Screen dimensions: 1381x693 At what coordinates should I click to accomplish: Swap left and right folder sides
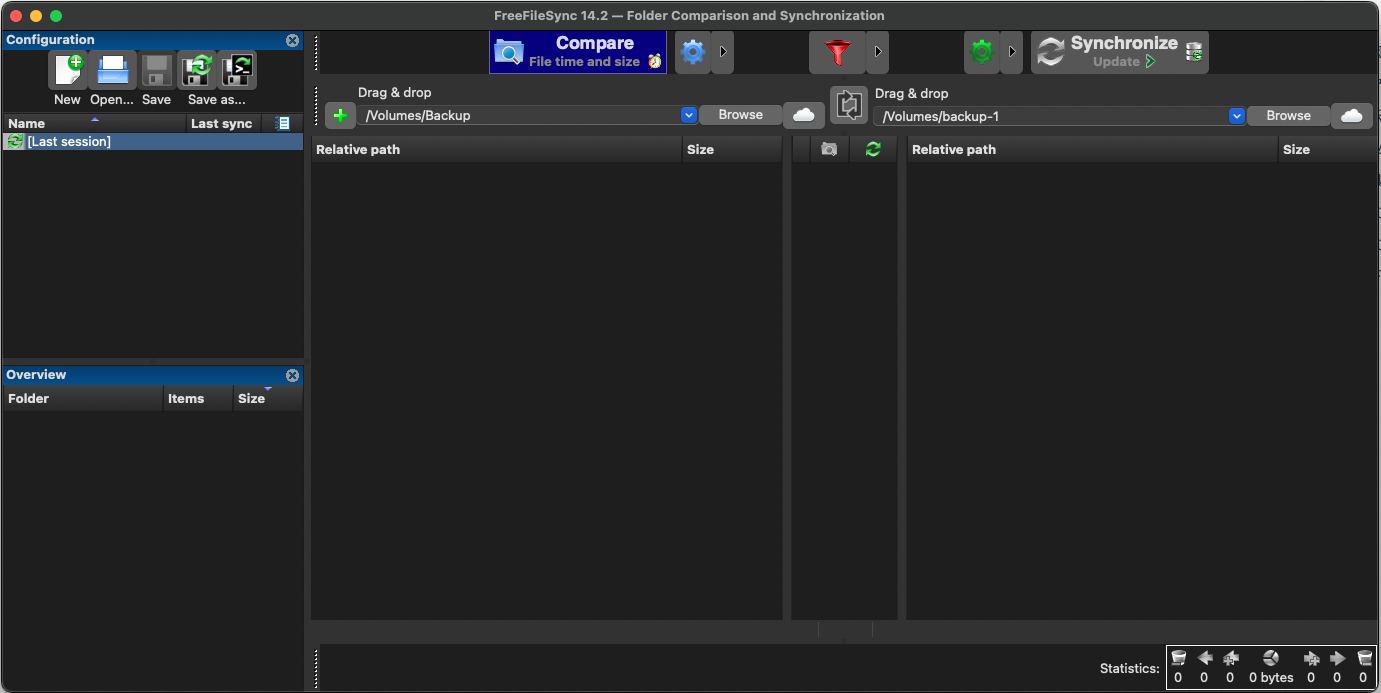pos(848,105)
